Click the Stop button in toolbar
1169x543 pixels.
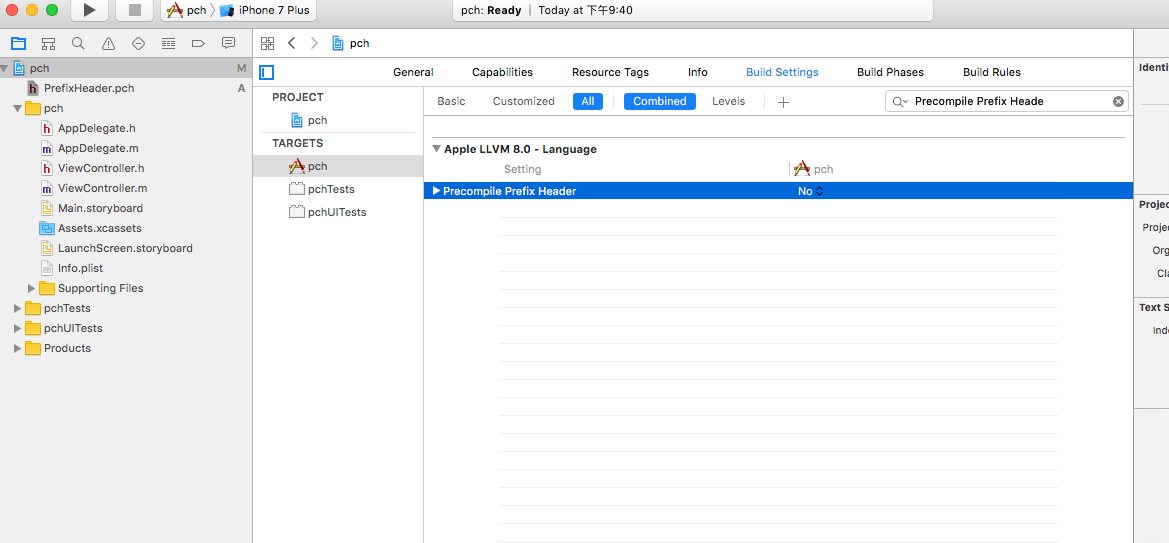click(134, 11)
